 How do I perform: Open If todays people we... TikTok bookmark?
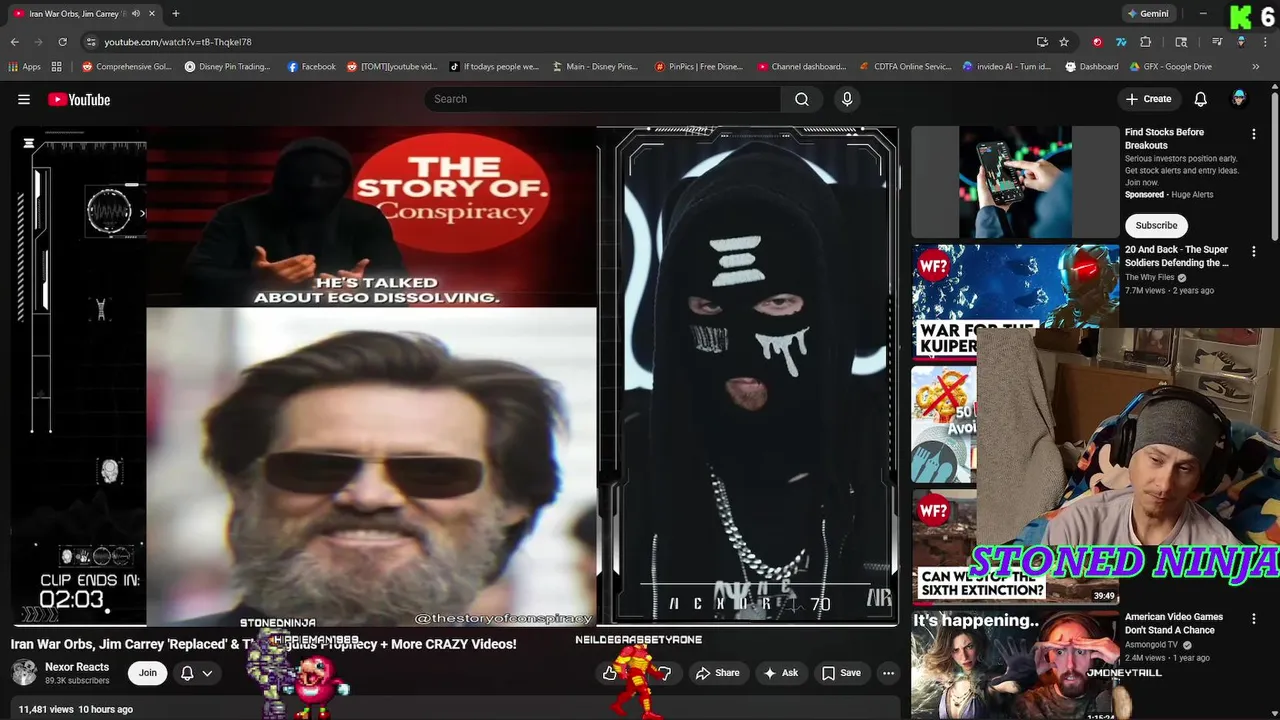tap(495, 67)
